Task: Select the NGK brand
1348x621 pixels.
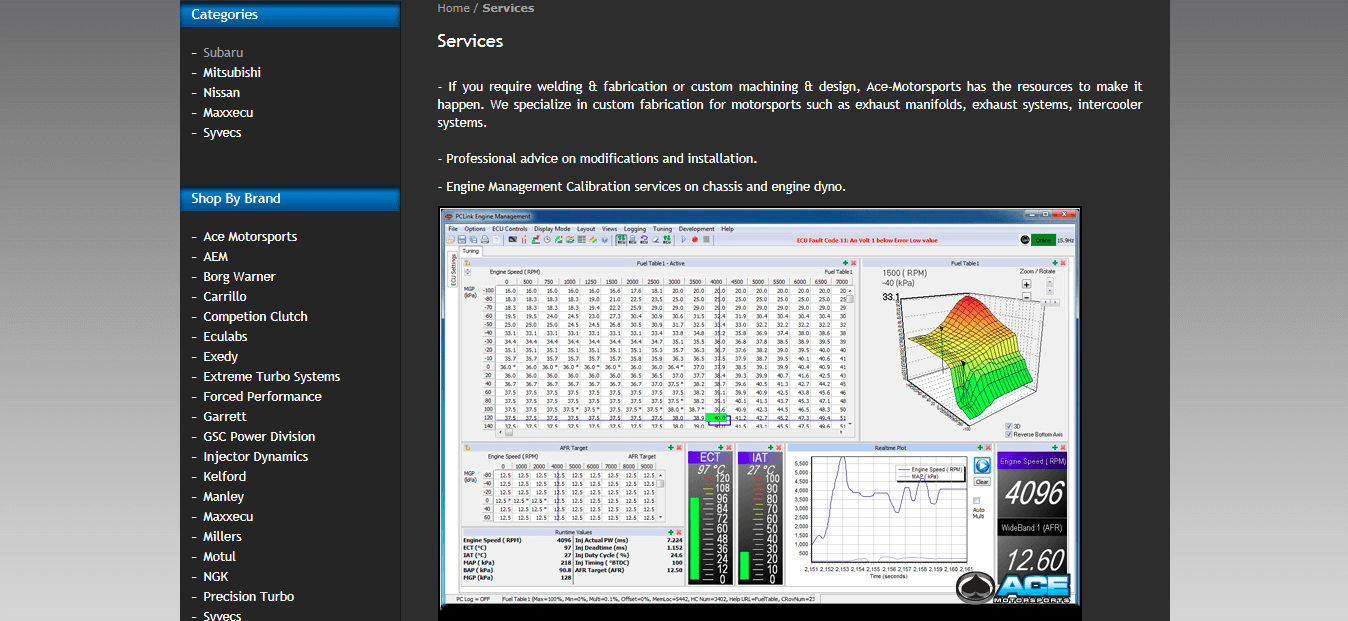Action: pos(215,576)
